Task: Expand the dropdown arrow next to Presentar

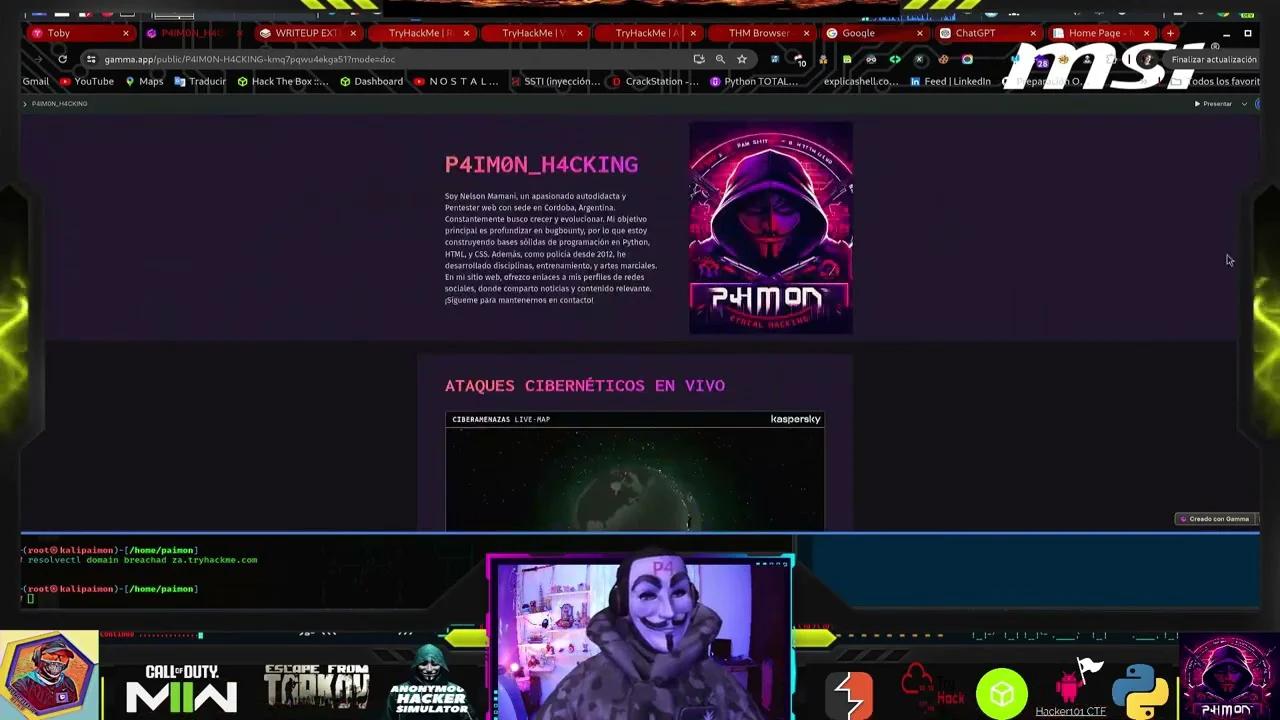Action: (1244, 104)
